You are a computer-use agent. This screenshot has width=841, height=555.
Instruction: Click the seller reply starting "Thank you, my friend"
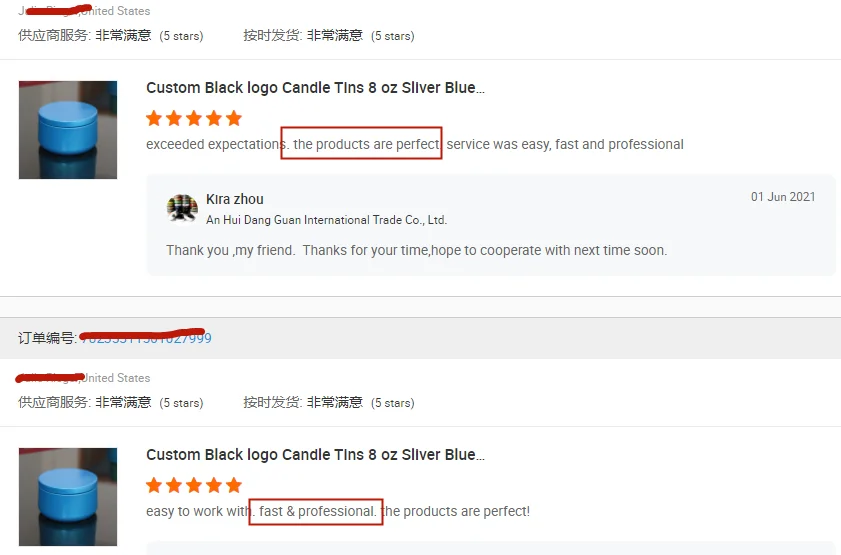[x=416, y=250]
